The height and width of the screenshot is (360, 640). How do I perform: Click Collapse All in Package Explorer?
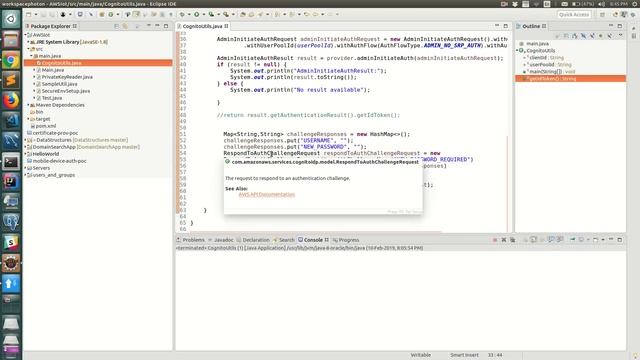coord(117,26)
